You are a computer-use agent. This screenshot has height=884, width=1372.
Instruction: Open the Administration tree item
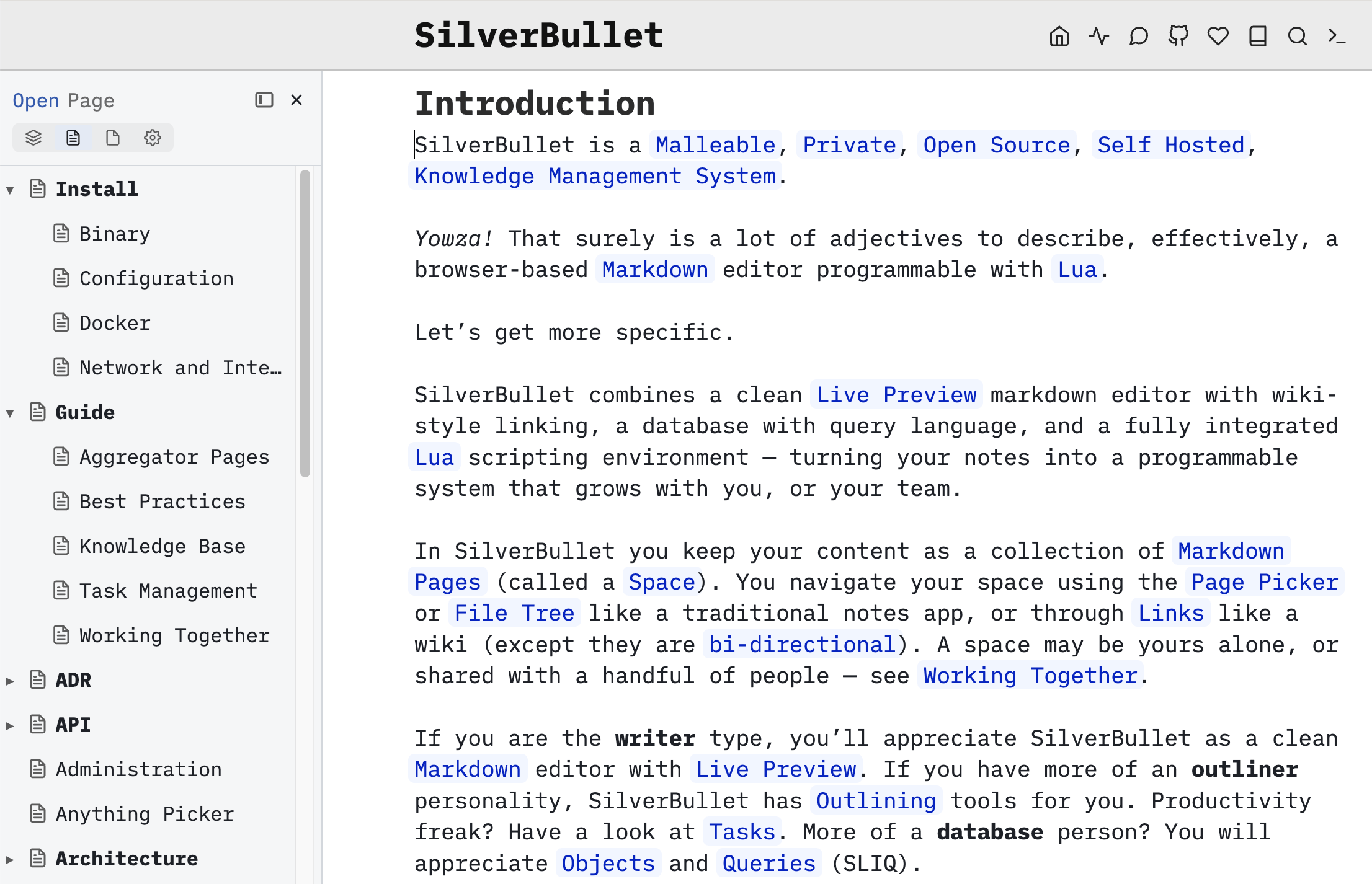tap(138, 769)
